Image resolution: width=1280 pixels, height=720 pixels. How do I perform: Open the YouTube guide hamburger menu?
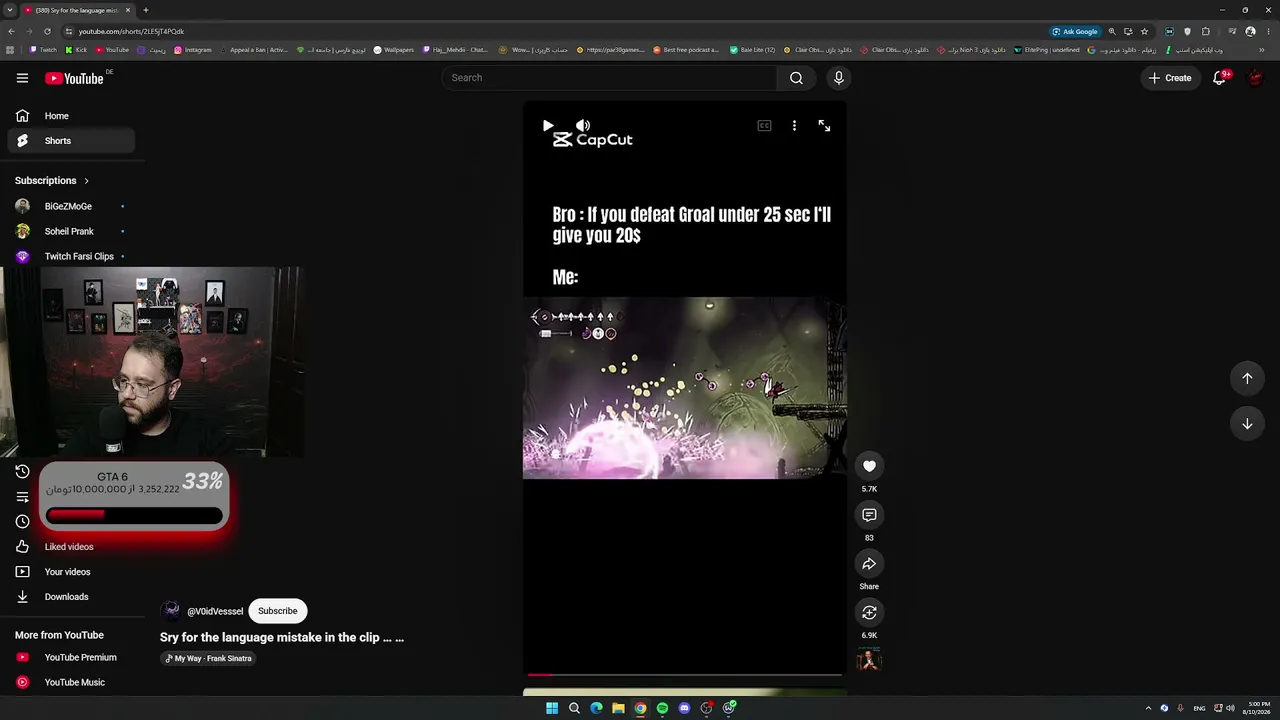tap(22, 78)
